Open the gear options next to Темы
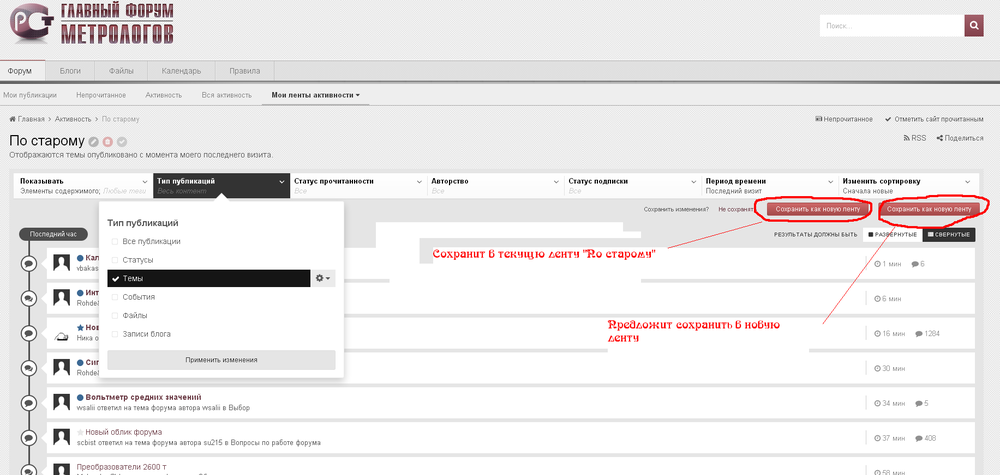 (x=323, y=279)
